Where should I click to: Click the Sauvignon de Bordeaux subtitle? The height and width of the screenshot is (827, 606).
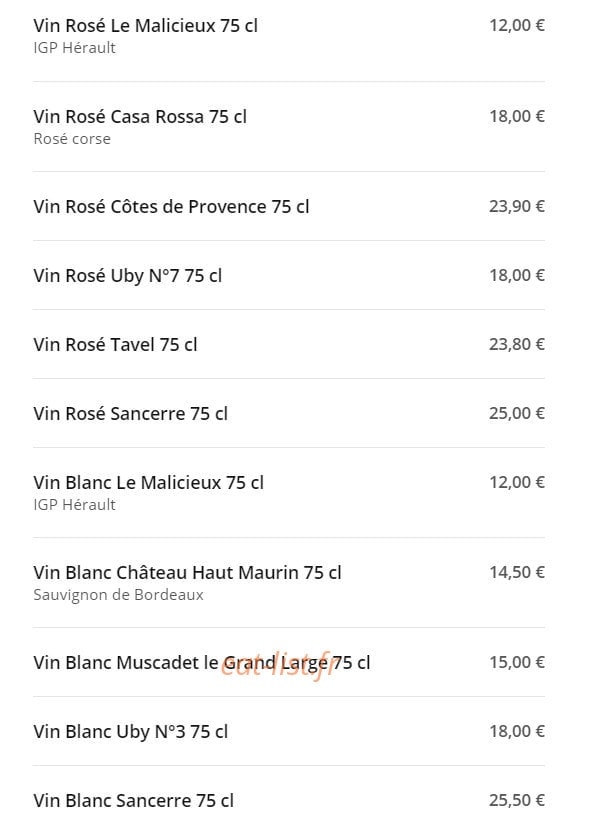point(118,595)
